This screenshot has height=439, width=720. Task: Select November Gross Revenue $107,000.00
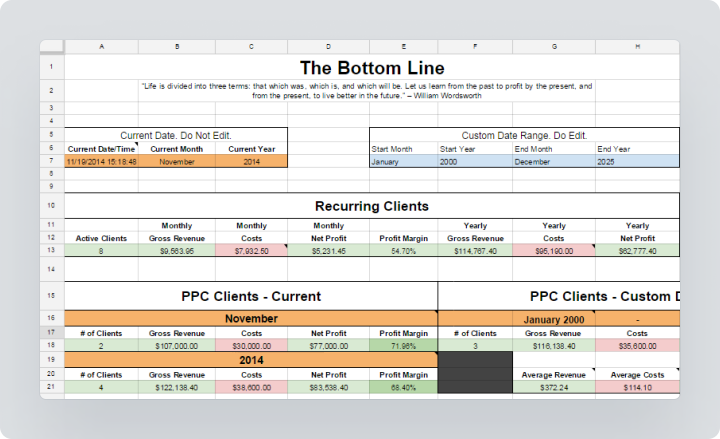pyautogui.click(x=177, y=346)
